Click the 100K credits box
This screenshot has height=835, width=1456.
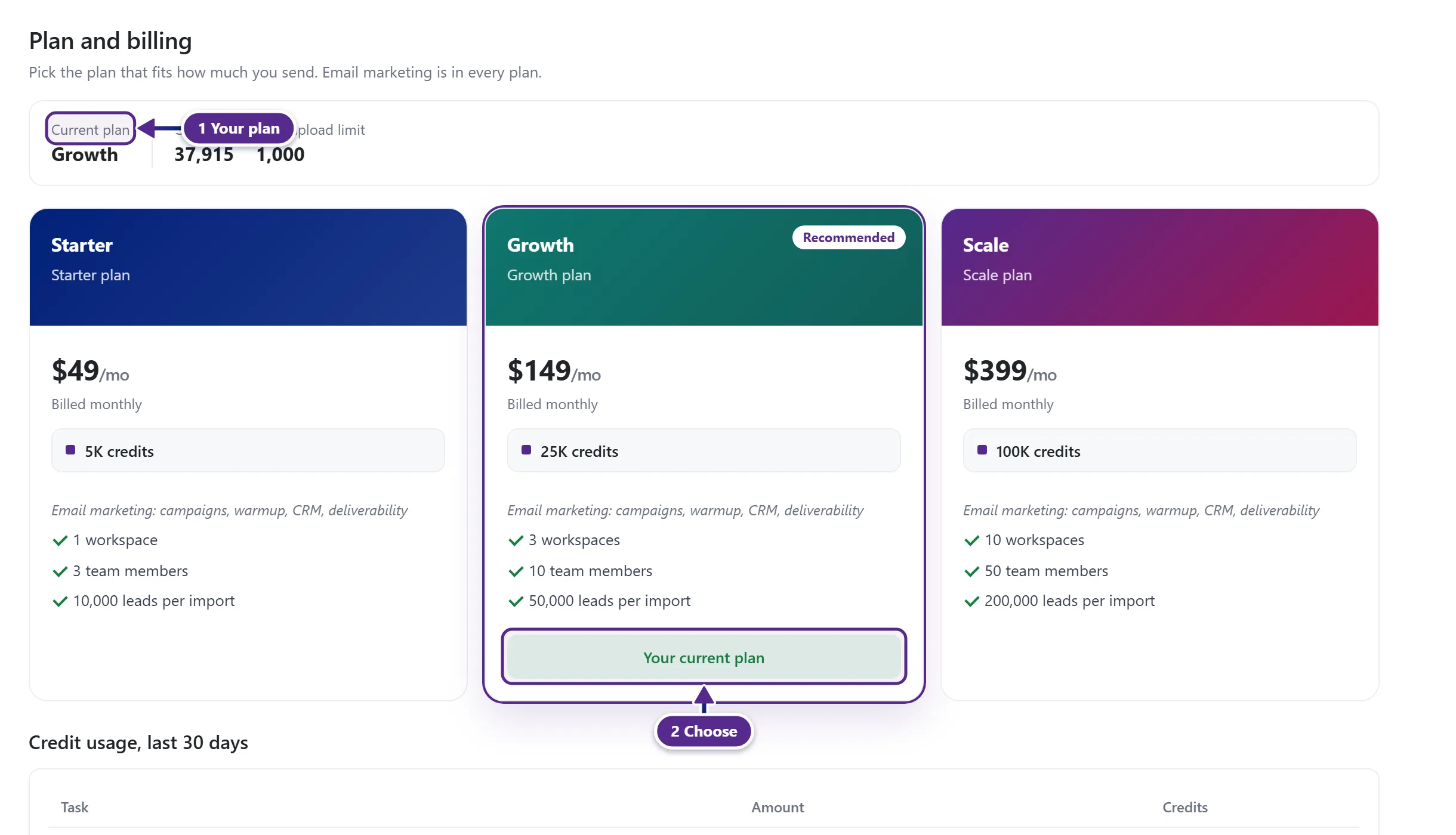pos(1159,450)
